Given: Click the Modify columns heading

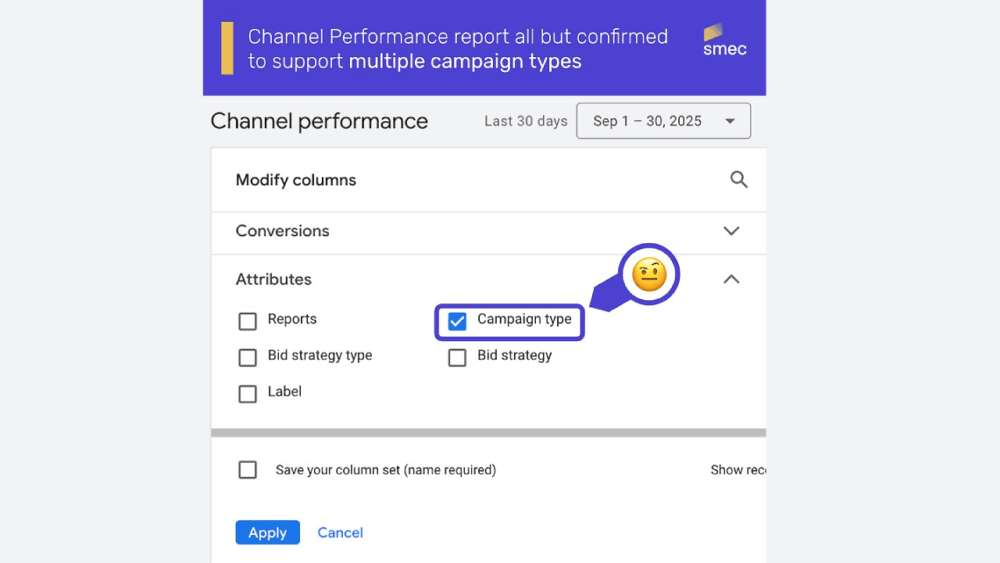Looking at the screenshot, I should [296, 180].
